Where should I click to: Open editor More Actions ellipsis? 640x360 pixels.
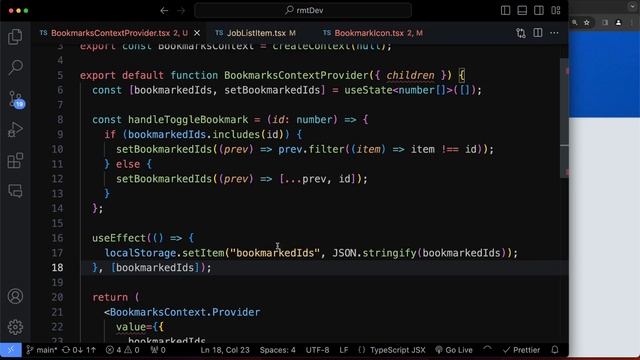tap(554, 33)
